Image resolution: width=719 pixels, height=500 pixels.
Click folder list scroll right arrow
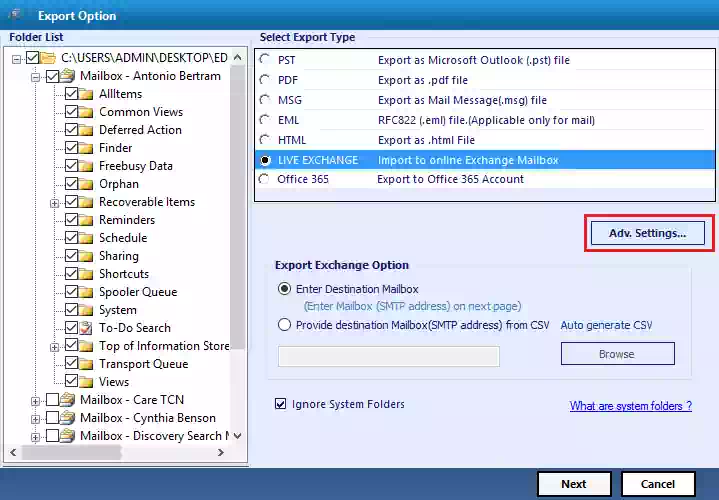pos(221,453)
